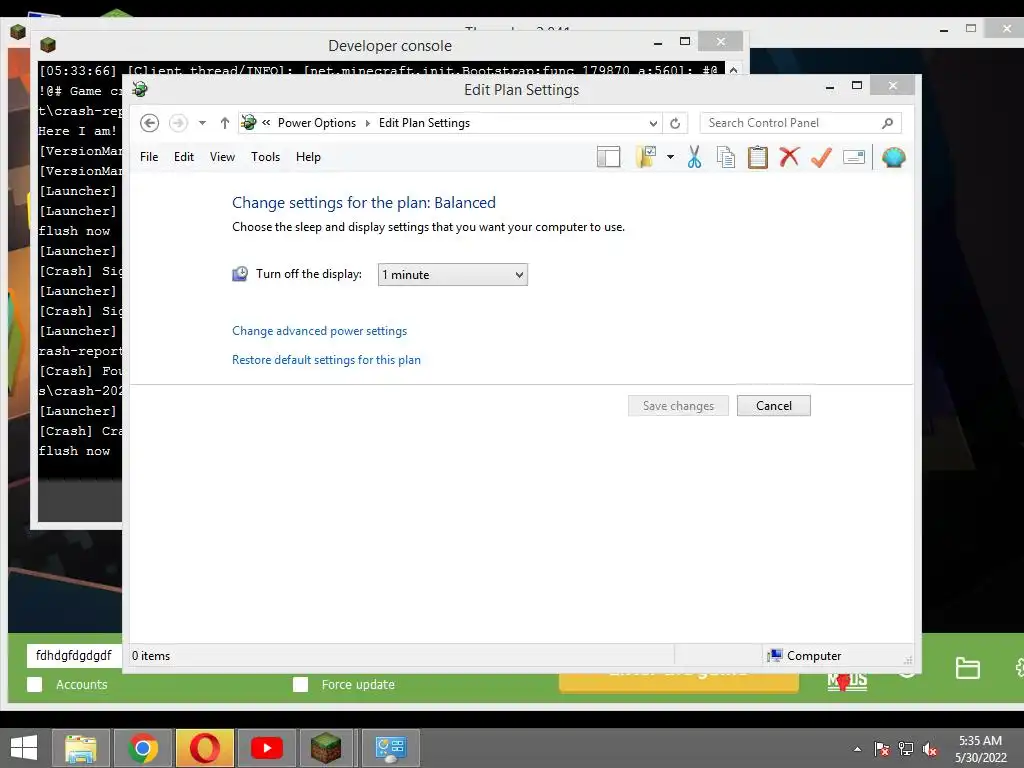Click the display timer icon
Screen dimensions: 1024x768
pos(240,274)
